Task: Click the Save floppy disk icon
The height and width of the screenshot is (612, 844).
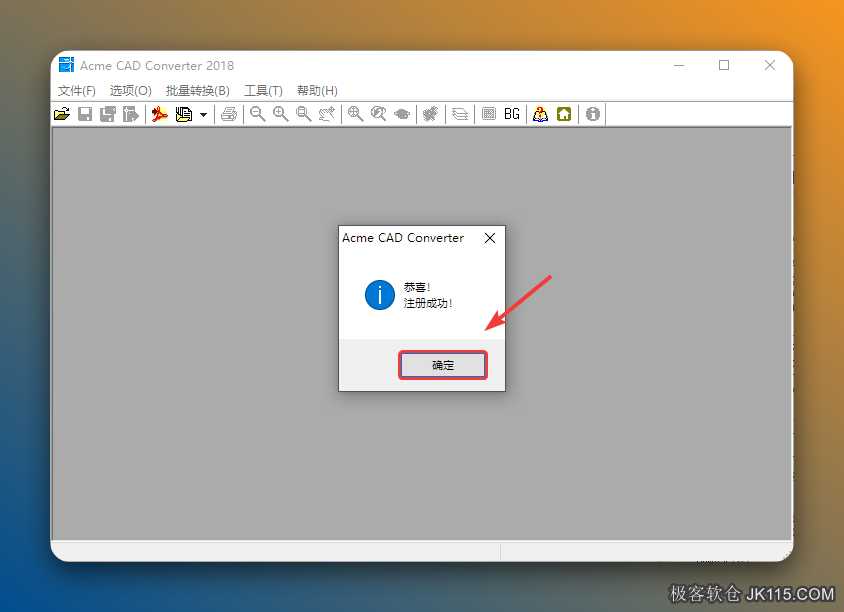Action: pos(85,114)
